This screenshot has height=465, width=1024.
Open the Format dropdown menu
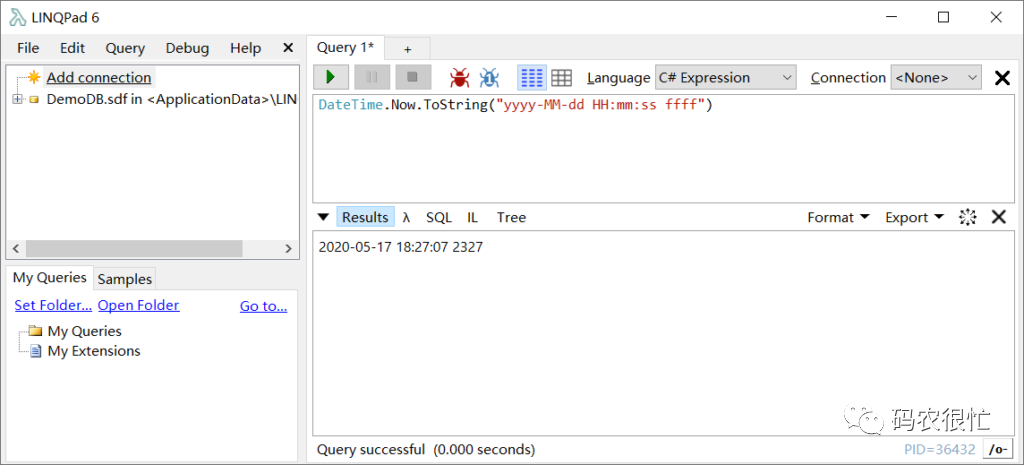pyautogui.click(x=839, y=217)
